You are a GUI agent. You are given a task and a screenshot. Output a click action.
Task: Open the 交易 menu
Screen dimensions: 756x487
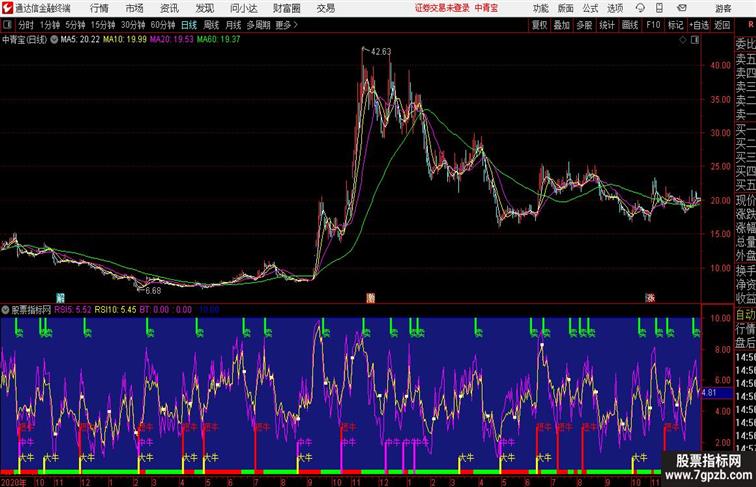pyautogui.click(x=325, y=8)
